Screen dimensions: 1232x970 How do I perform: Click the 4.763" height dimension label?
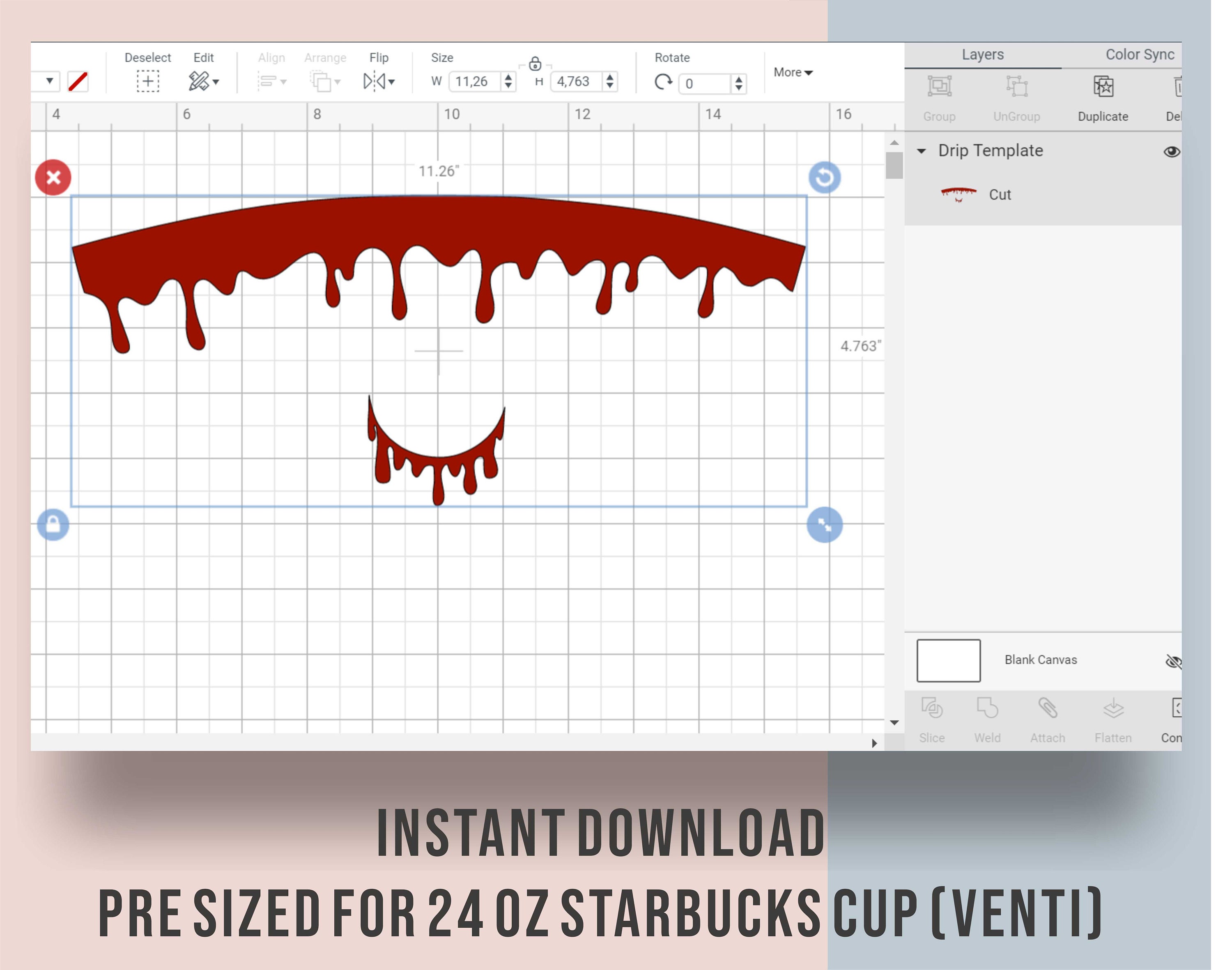[x=860, y=346]
